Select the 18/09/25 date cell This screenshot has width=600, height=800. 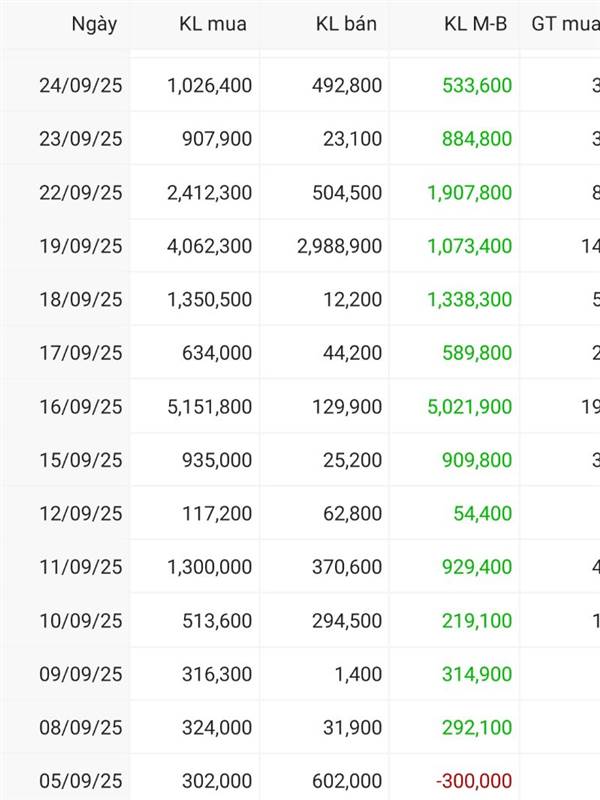tap(81, 299)
